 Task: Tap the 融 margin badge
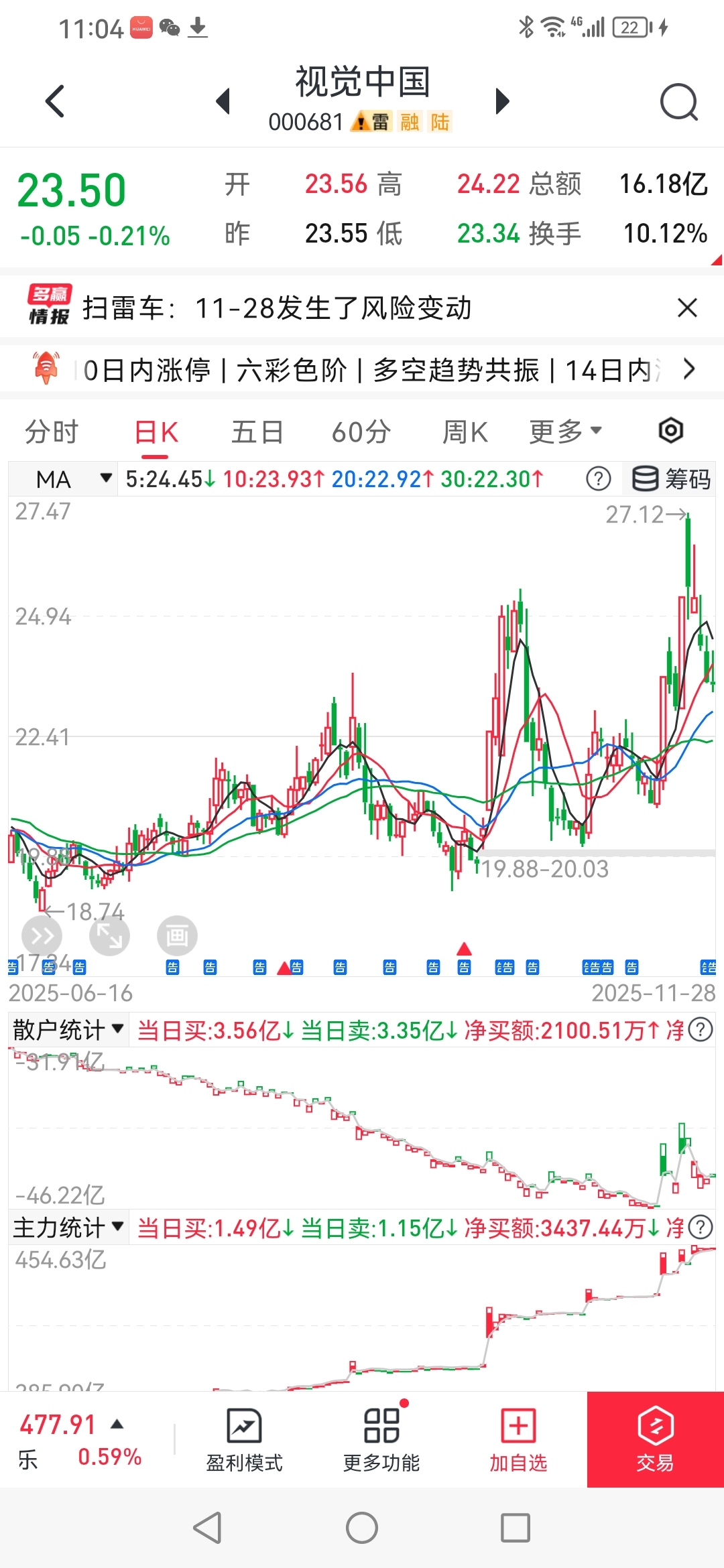pos(410,122)
